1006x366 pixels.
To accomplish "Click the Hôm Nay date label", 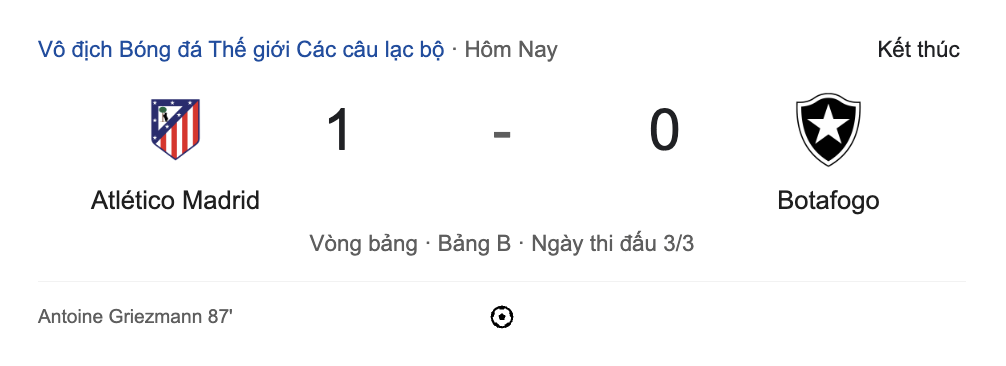I will pyautogui.click(x=511, y=49).
